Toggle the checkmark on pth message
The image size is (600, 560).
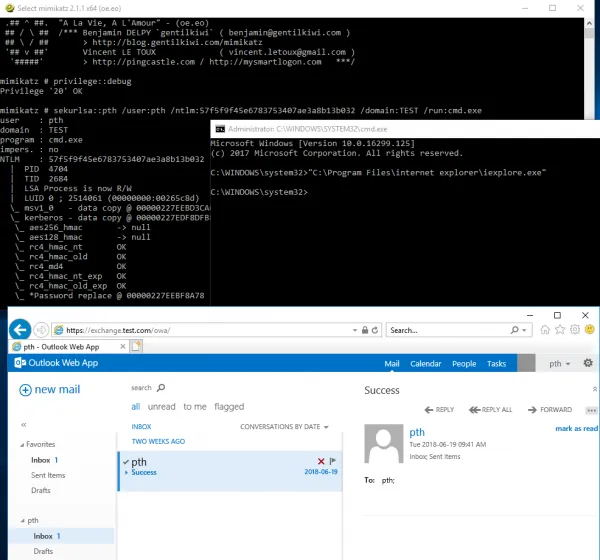(126, 462)
